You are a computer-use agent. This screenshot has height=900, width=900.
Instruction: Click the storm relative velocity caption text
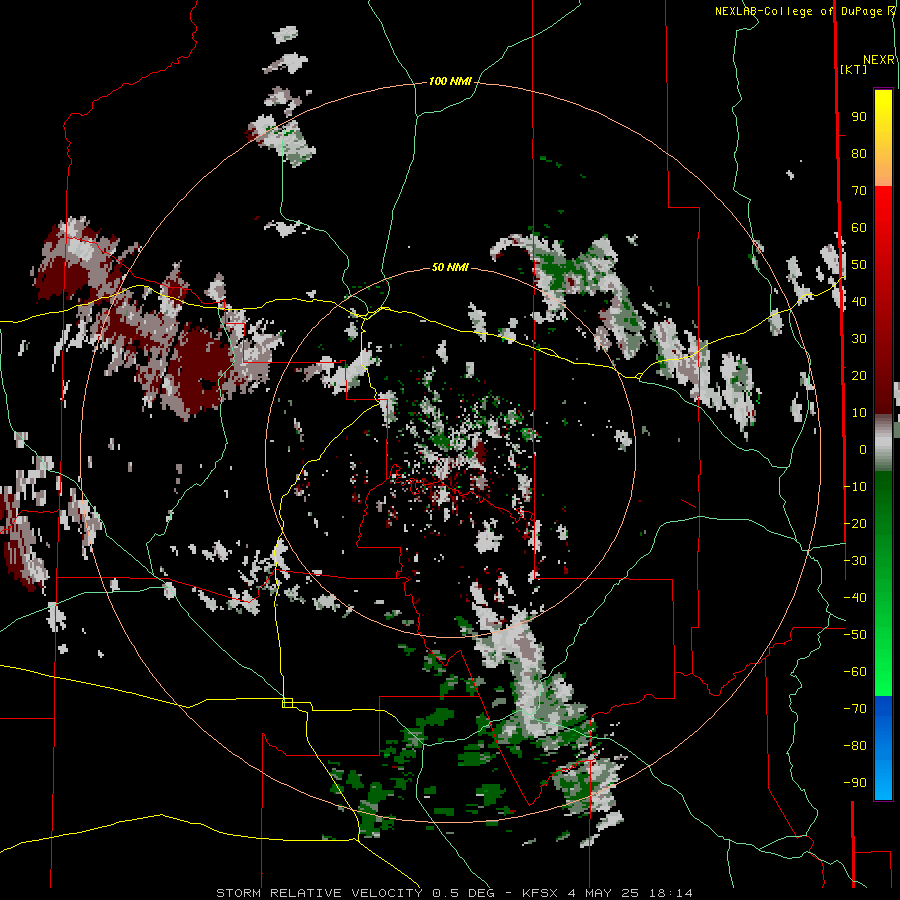coord(455,893)
